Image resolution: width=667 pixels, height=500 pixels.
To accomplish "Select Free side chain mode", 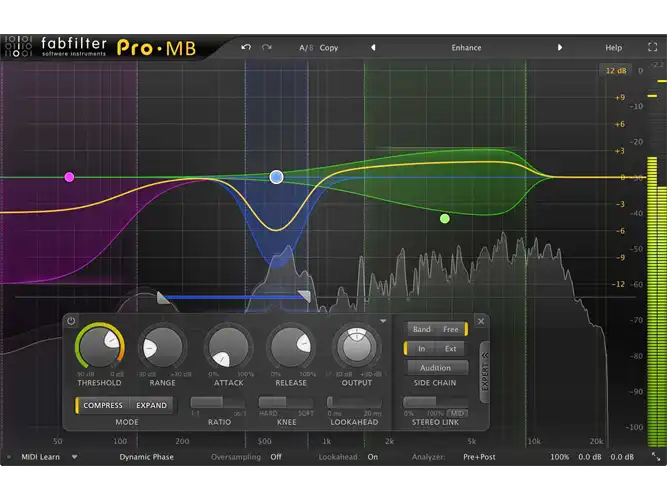I will coord(450,329).
